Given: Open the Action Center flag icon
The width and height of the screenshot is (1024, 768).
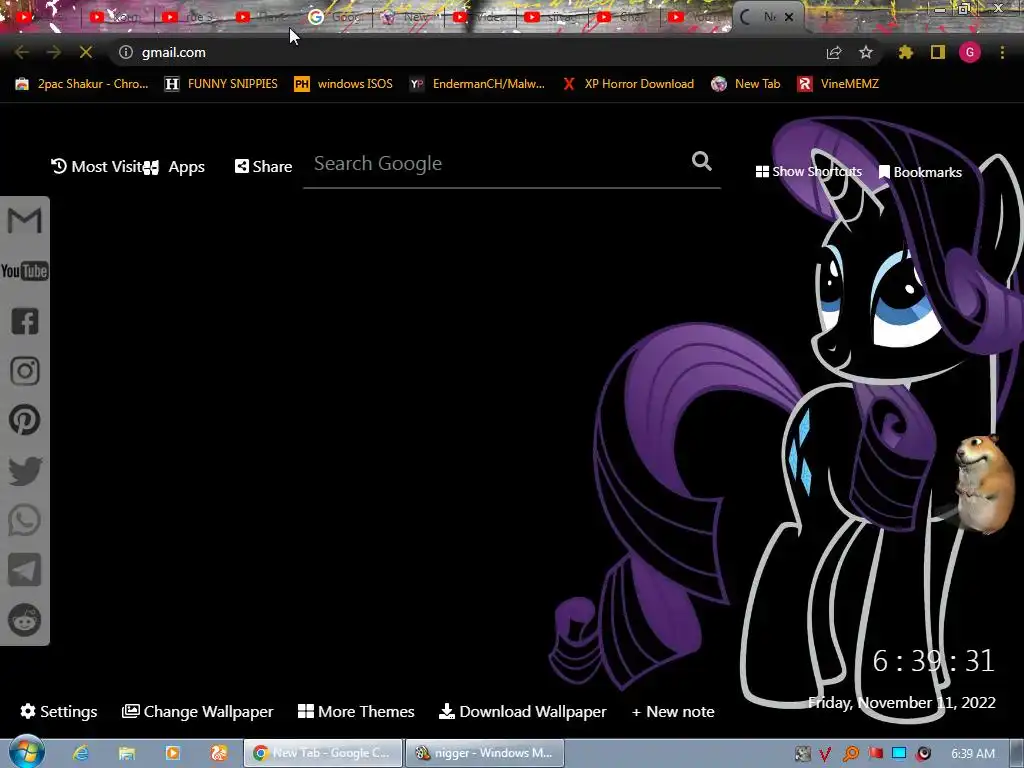Looking at the screenshot, I should [x=875, y=754].
